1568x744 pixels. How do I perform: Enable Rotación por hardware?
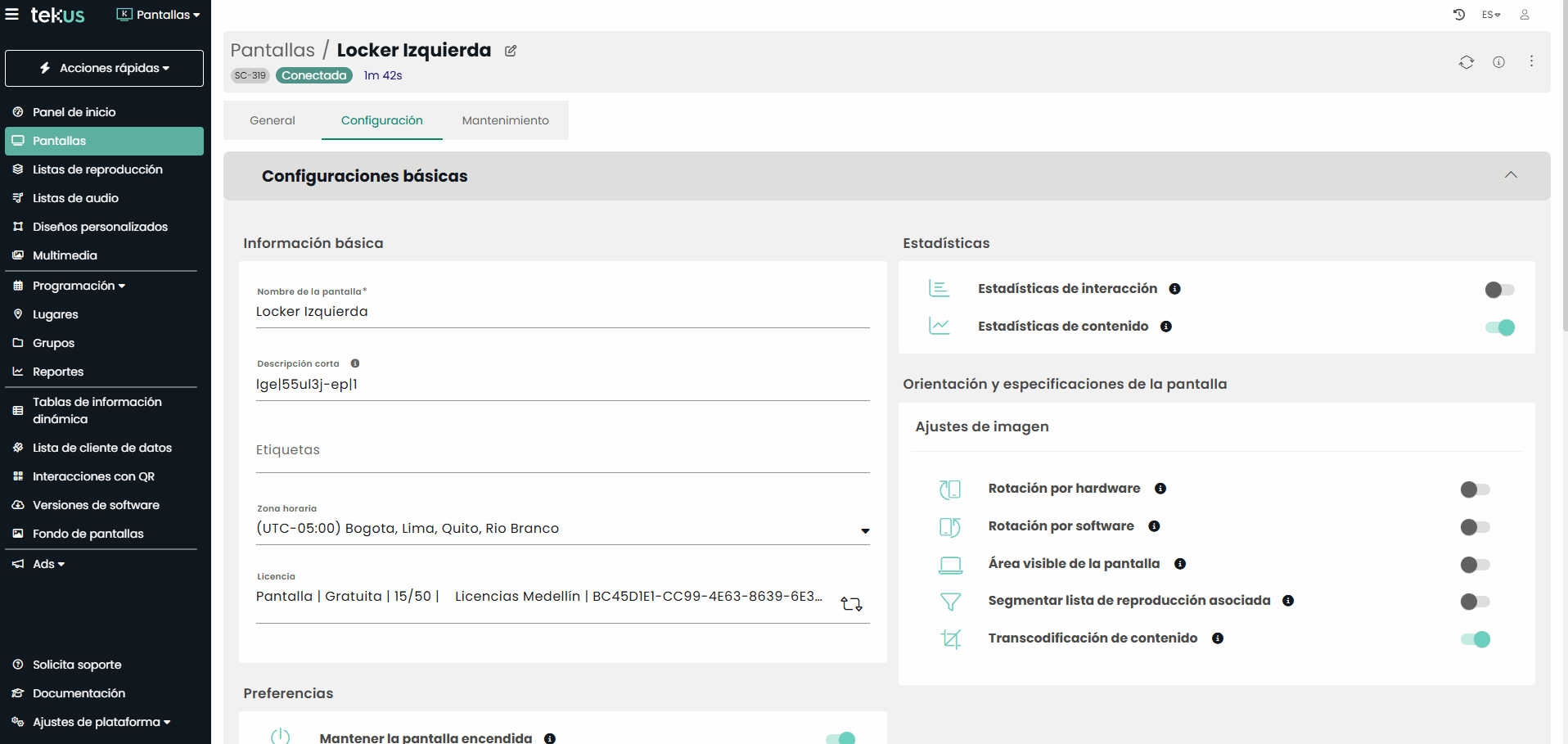[1474, 489]
